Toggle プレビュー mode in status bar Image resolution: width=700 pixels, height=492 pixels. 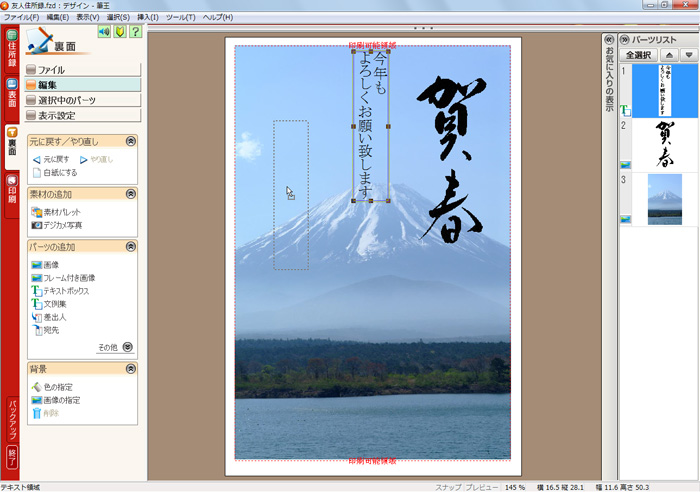(x=480, y=486)
